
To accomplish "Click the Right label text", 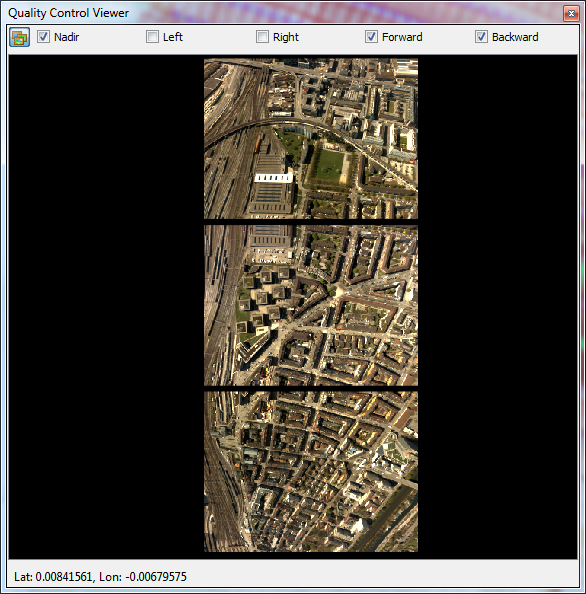I will click(286, 37).
